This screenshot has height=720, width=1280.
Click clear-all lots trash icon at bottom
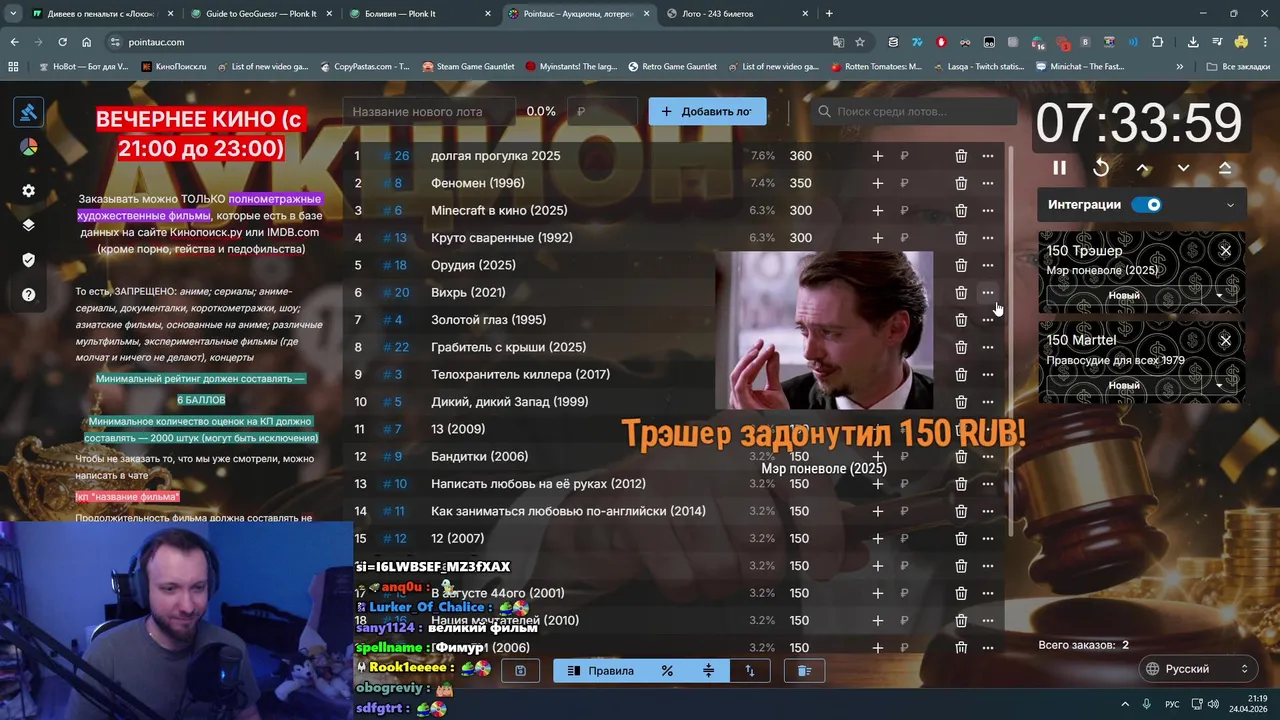(x=803, y=671)
